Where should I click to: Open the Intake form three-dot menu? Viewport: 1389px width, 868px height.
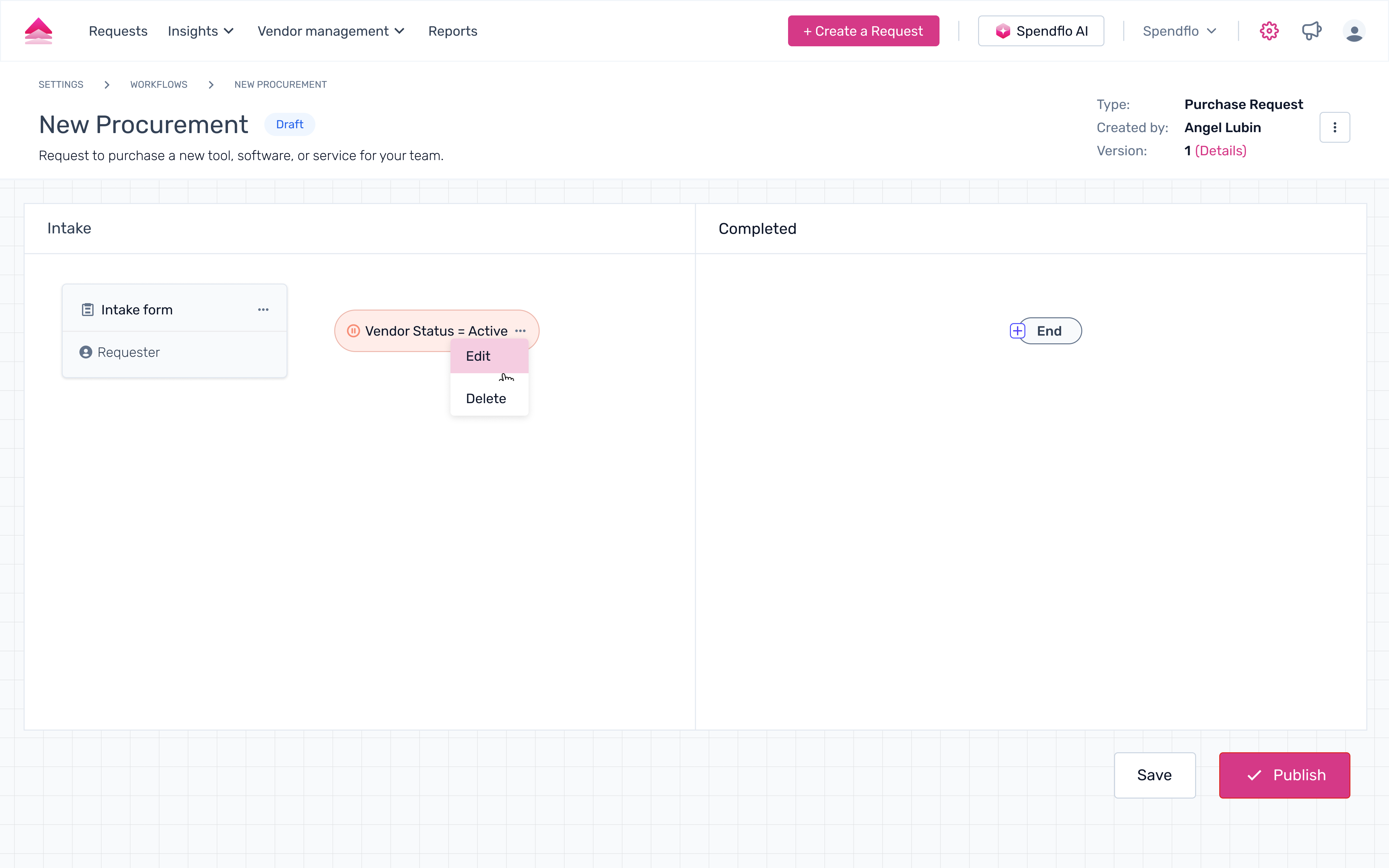263,310
